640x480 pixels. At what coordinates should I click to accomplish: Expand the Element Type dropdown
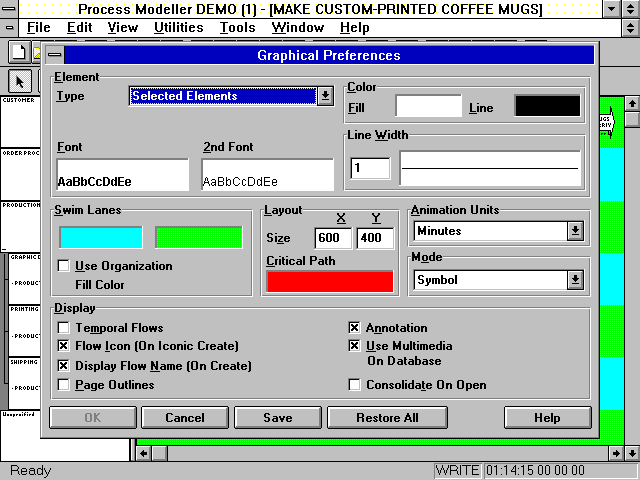[324, 96]
